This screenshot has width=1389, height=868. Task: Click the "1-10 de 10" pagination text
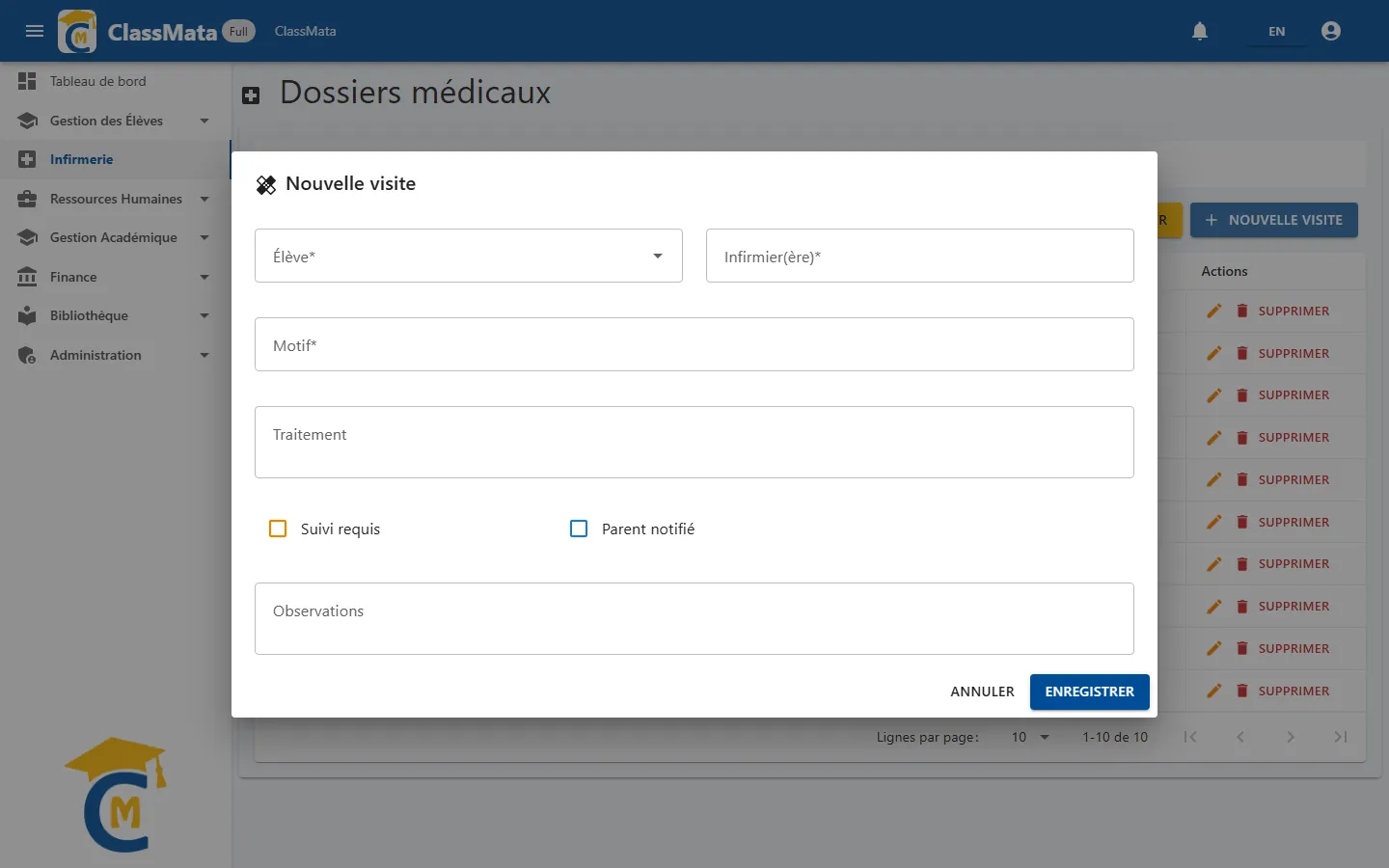(x=1115, y=737)
